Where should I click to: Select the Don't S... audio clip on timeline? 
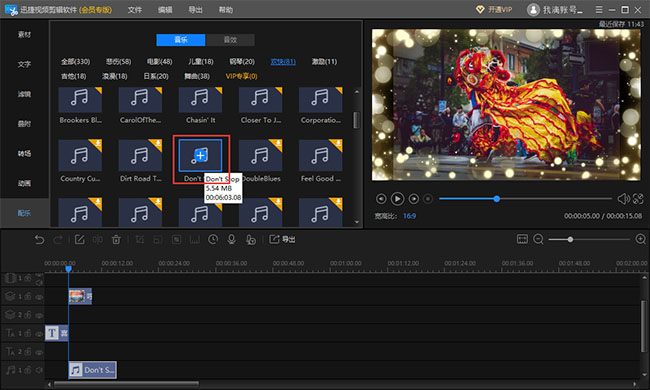(92, 370)
